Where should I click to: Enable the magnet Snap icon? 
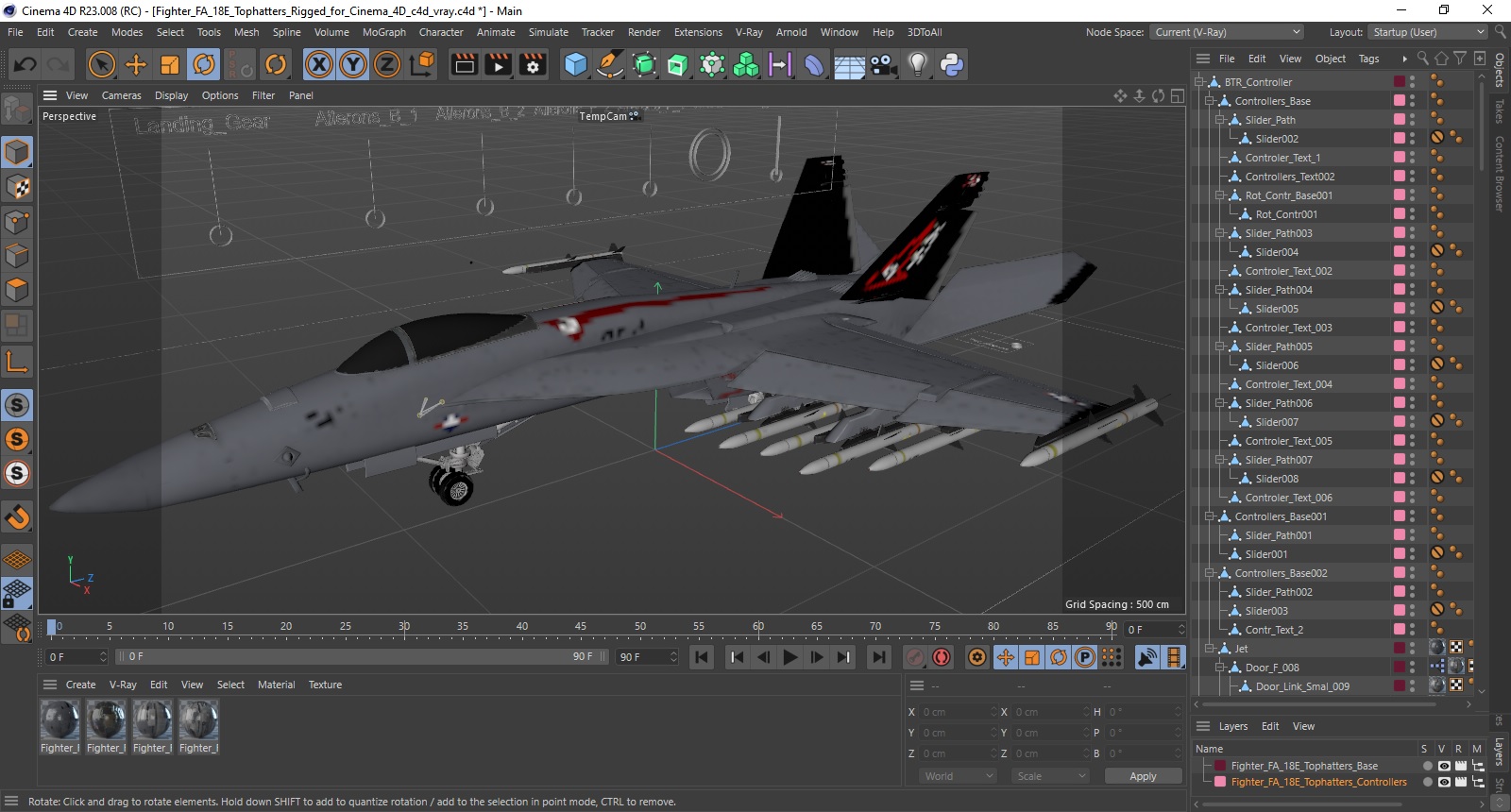17,516
